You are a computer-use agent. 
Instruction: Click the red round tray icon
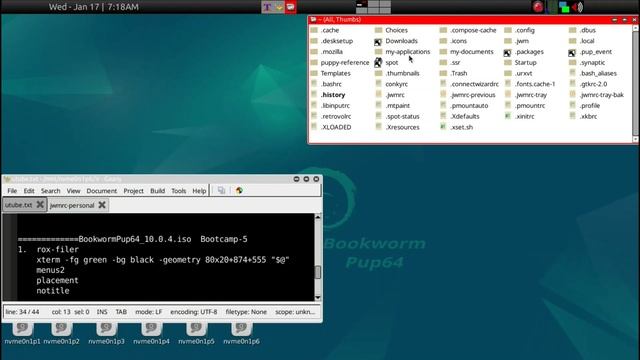tap(538, 7)
